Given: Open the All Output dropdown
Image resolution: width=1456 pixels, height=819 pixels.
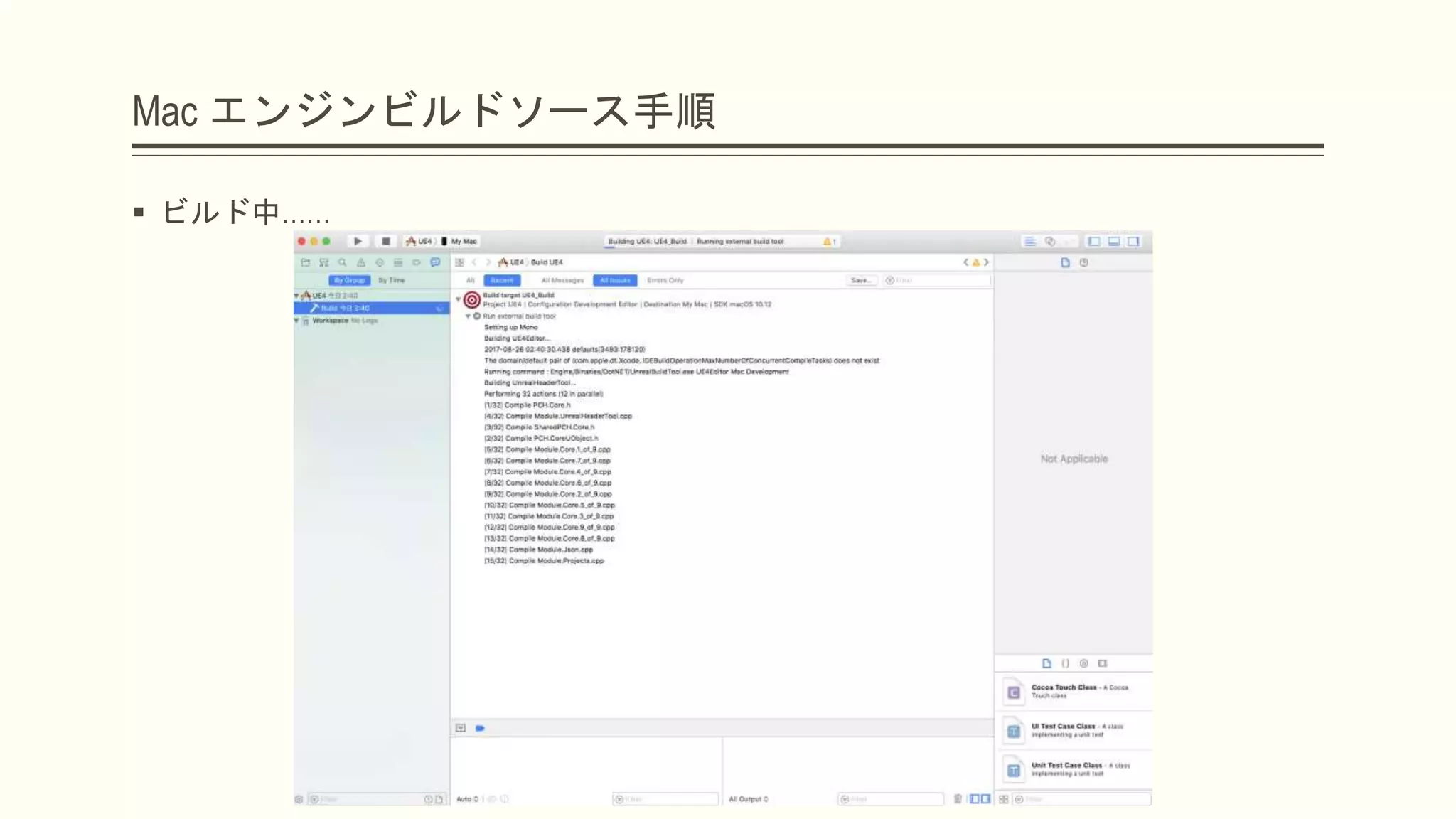Looking at the screenshot, I should (x=749, y=799).
